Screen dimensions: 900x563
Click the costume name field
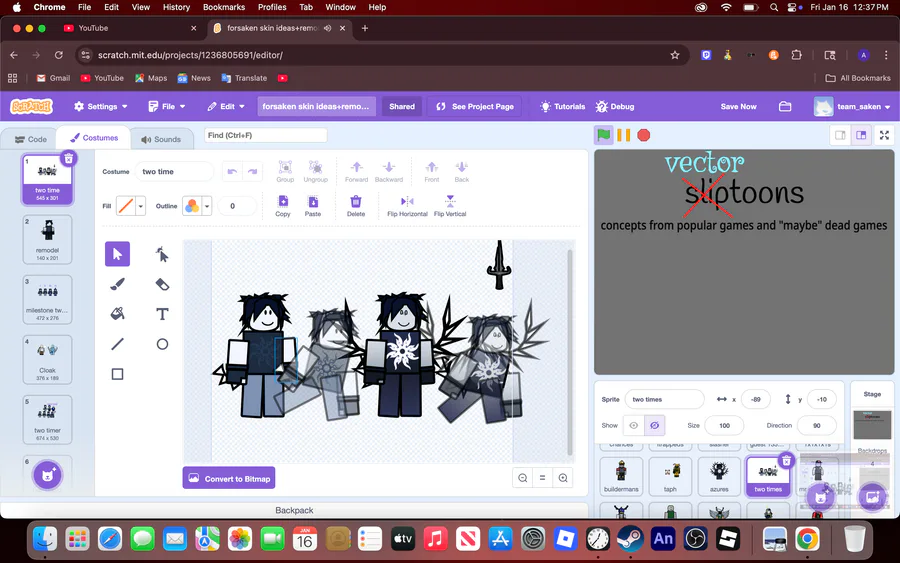pos(174,172)
